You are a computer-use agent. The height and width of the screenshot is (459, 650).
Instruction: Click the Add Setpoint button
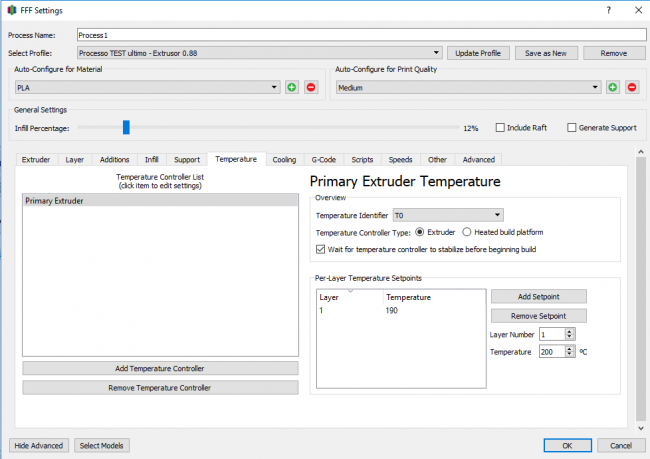(x=538, y=297)
